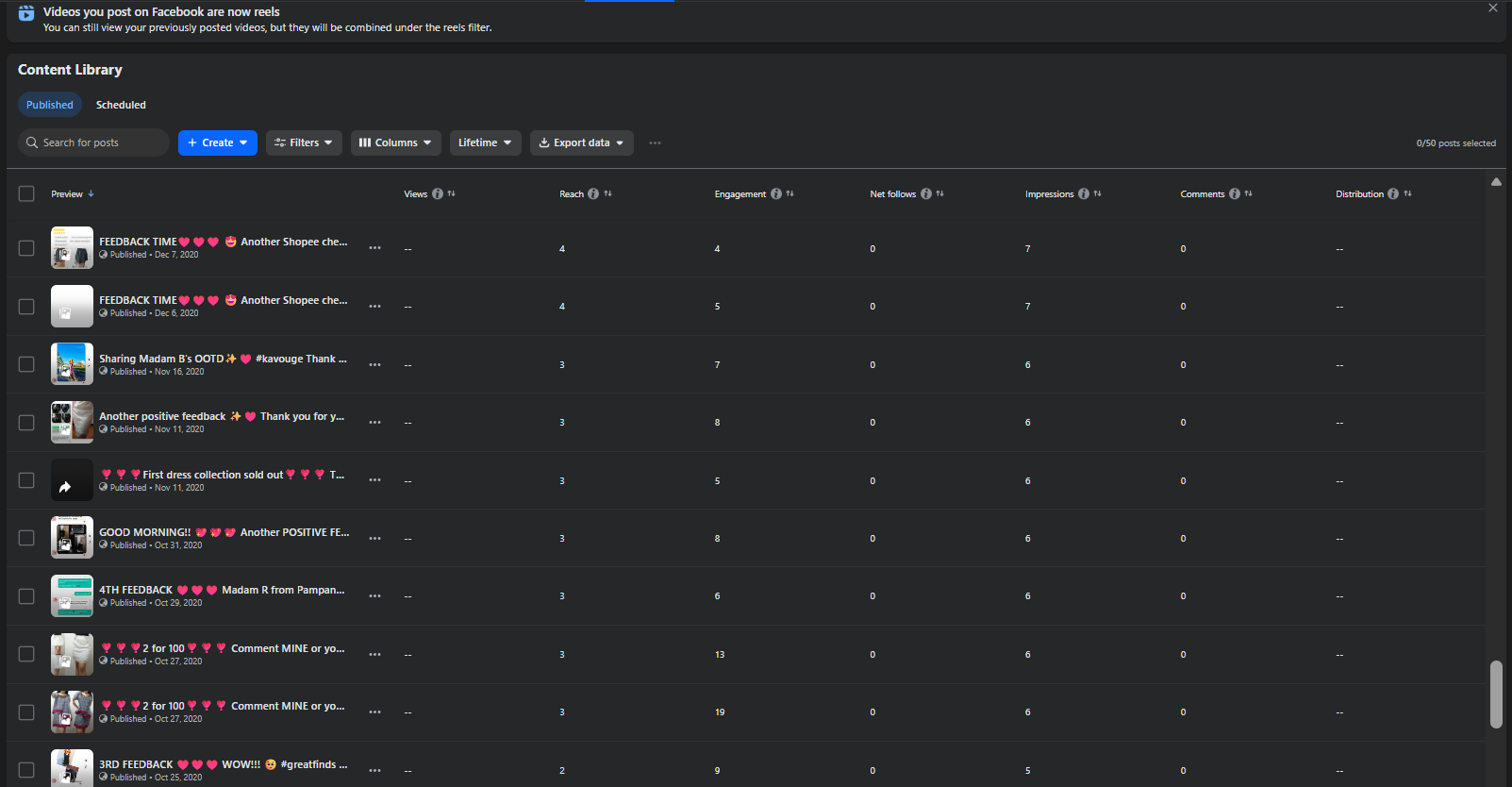This screenshot has height=787, width=1512.
Task: Click the Create button
Action: tap(217, 143)
